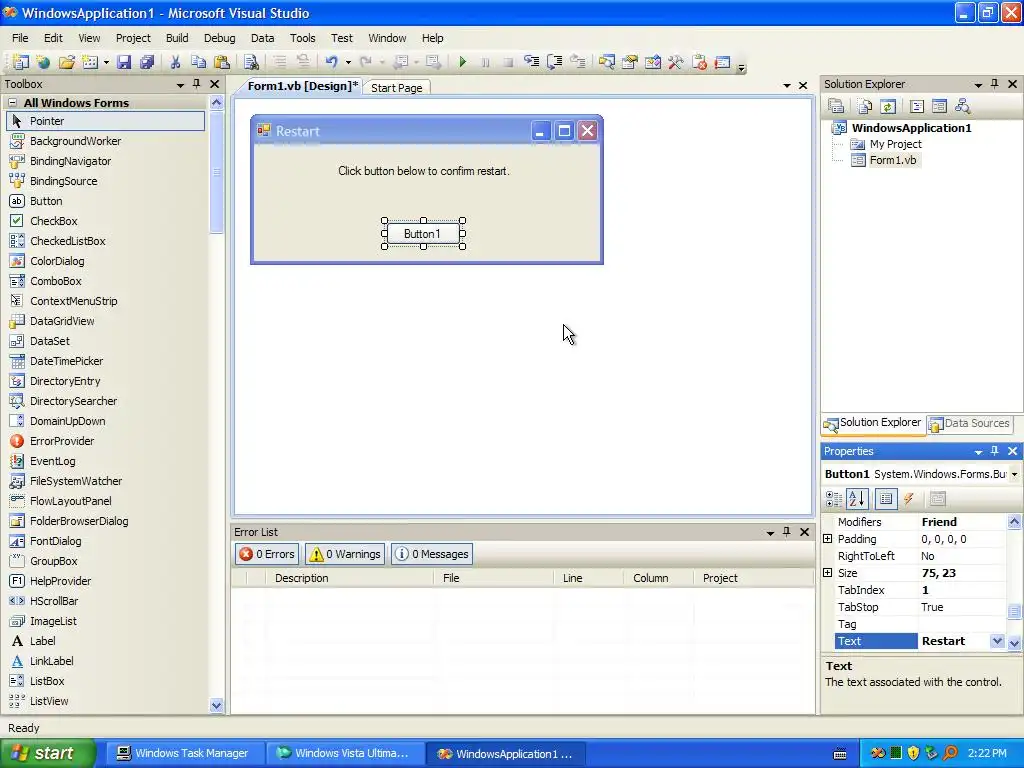Click the Properties list icon in Properties panel

(x=886, y=499)
